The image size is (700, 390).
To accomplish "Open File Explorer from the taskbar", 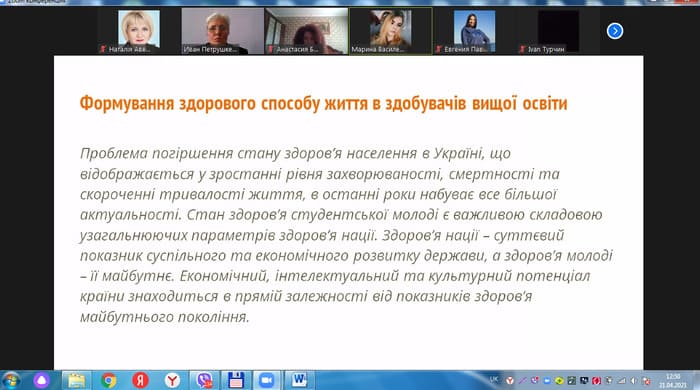I will [x=76, y=381].
